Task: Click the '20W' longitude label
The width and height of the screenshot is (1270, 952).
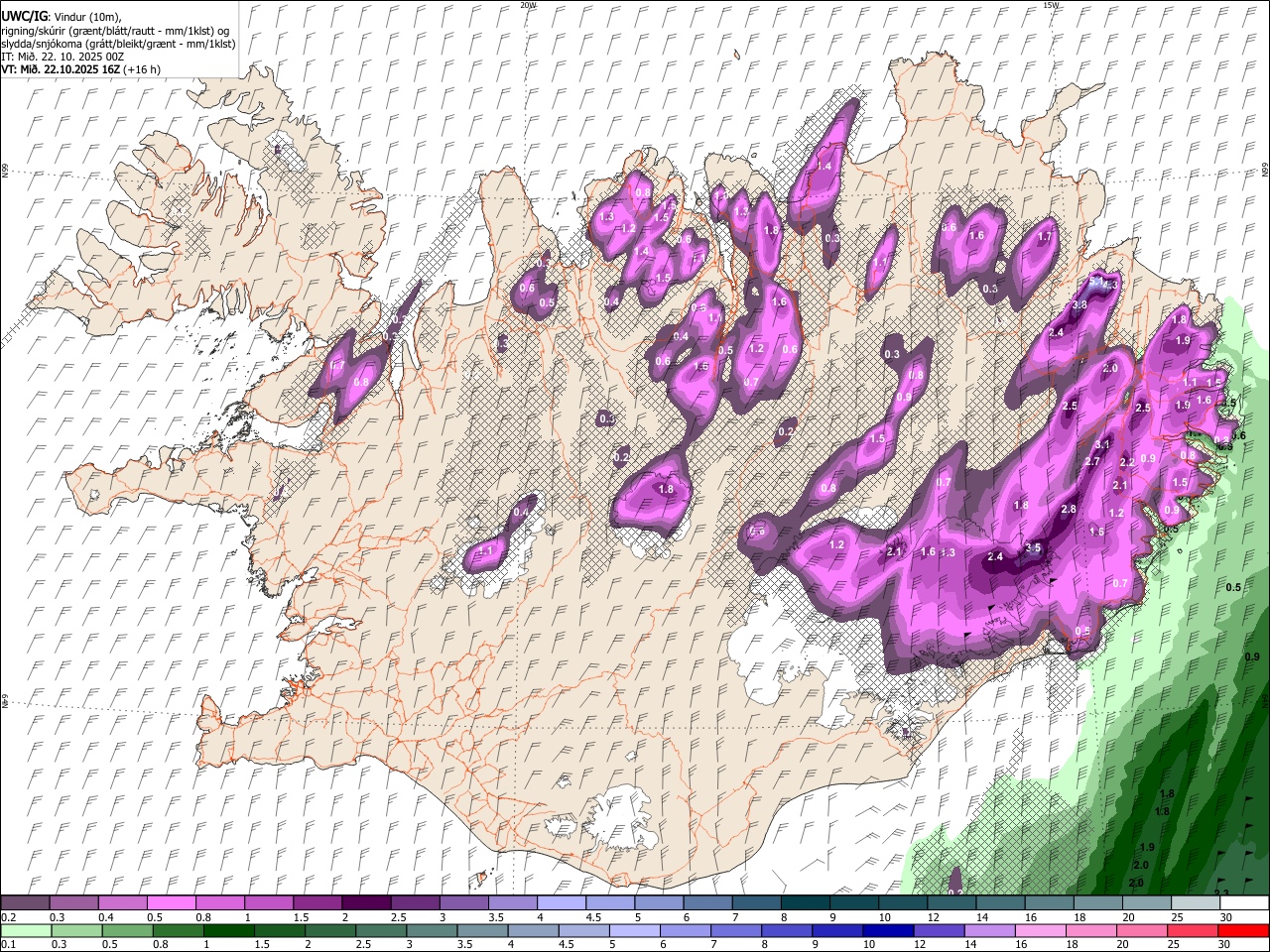Action: coord(528,5)
